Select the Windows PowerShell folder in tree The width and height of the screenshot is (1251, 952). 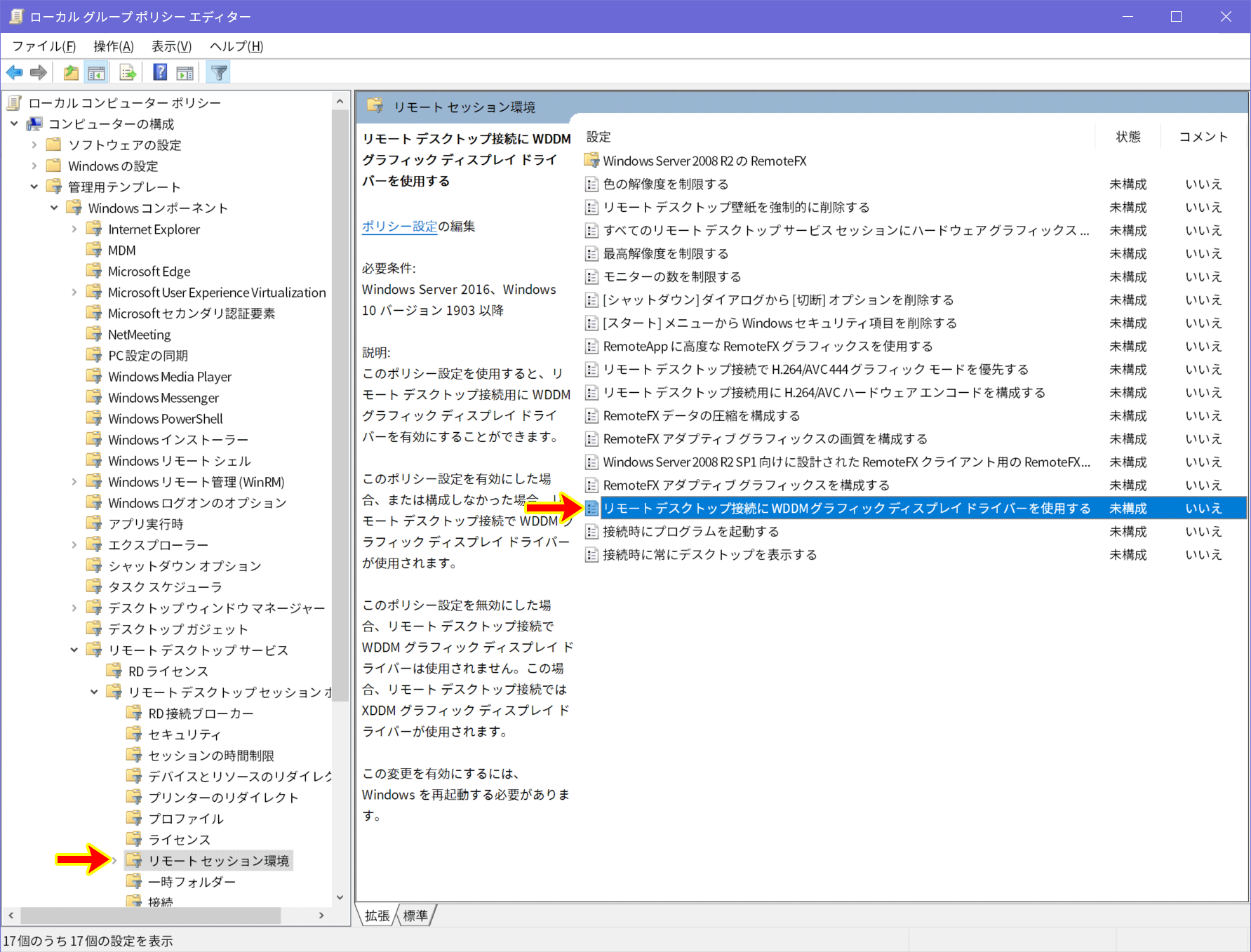click(165, 419)
